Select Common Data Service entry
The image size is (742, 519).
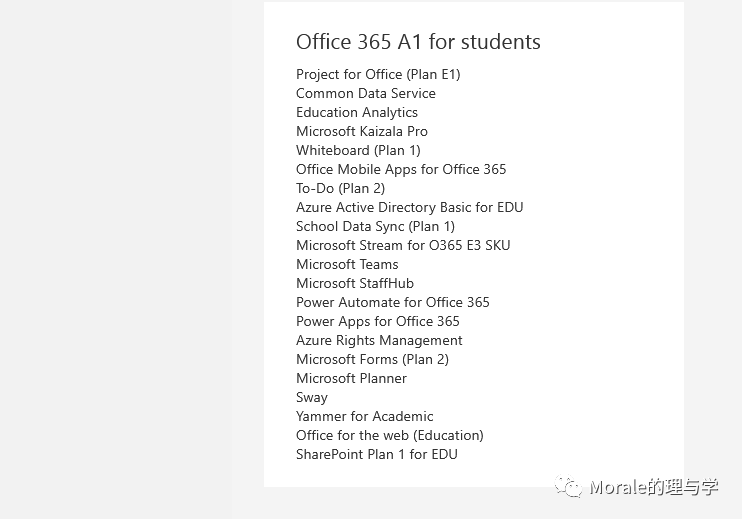(x=366, y=93)
